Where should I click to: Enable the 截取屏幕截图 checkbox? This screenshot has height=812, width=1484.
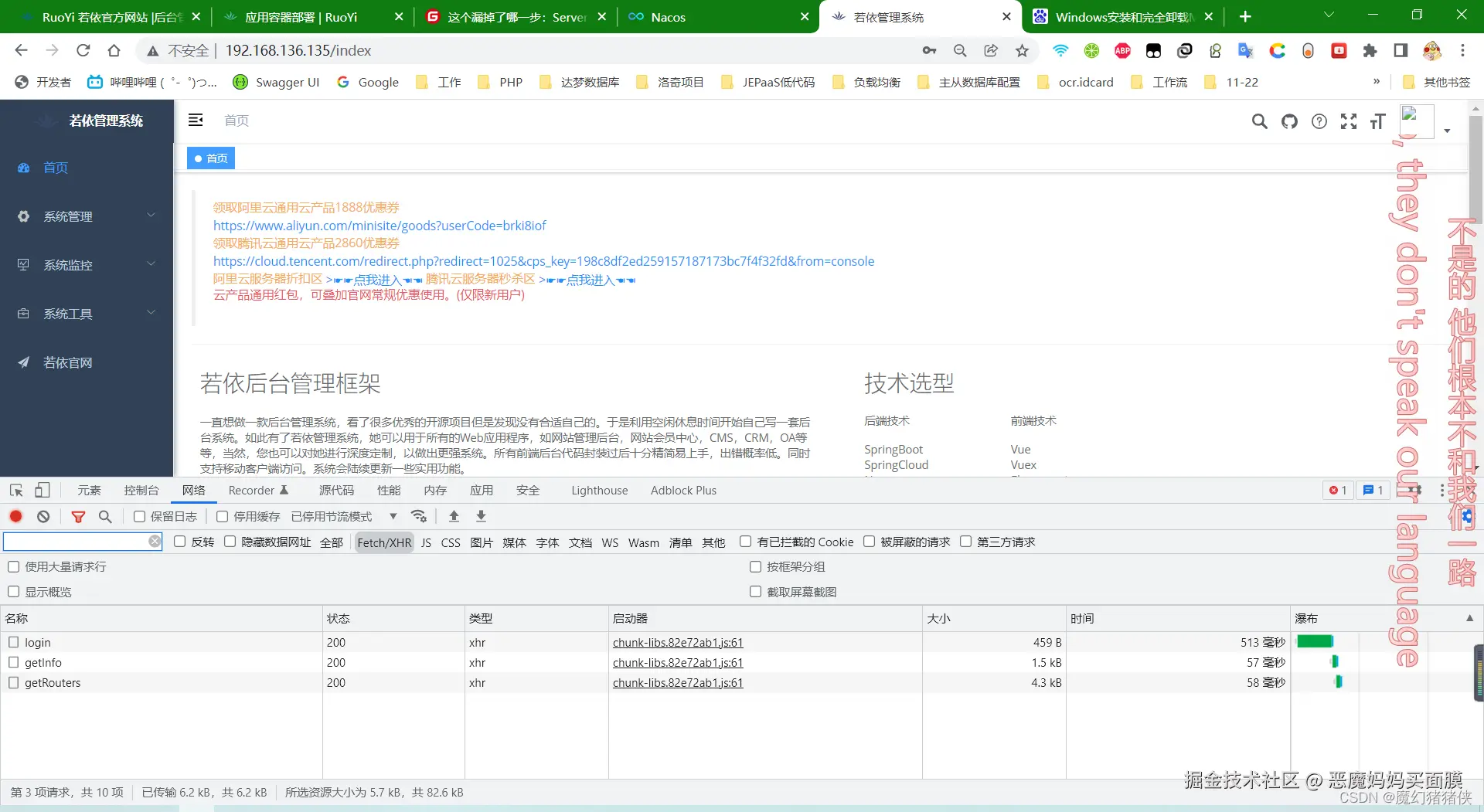(755, 592)
